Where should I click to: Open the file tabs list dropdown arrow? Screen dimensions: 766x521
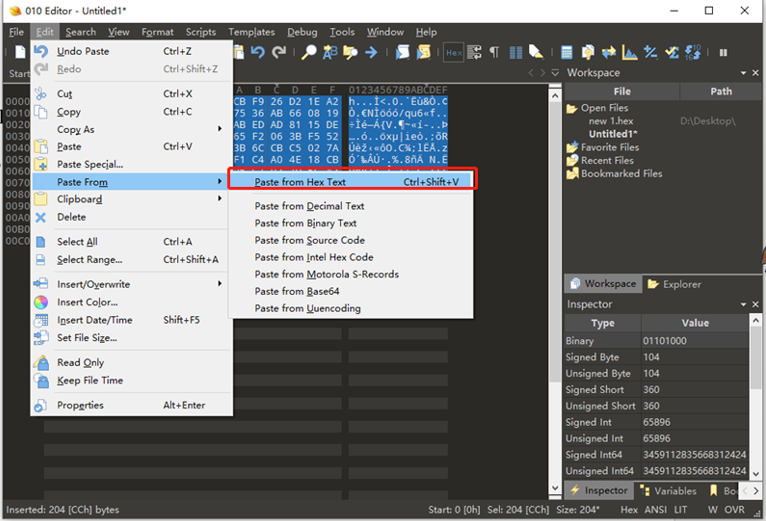point(555,73)
